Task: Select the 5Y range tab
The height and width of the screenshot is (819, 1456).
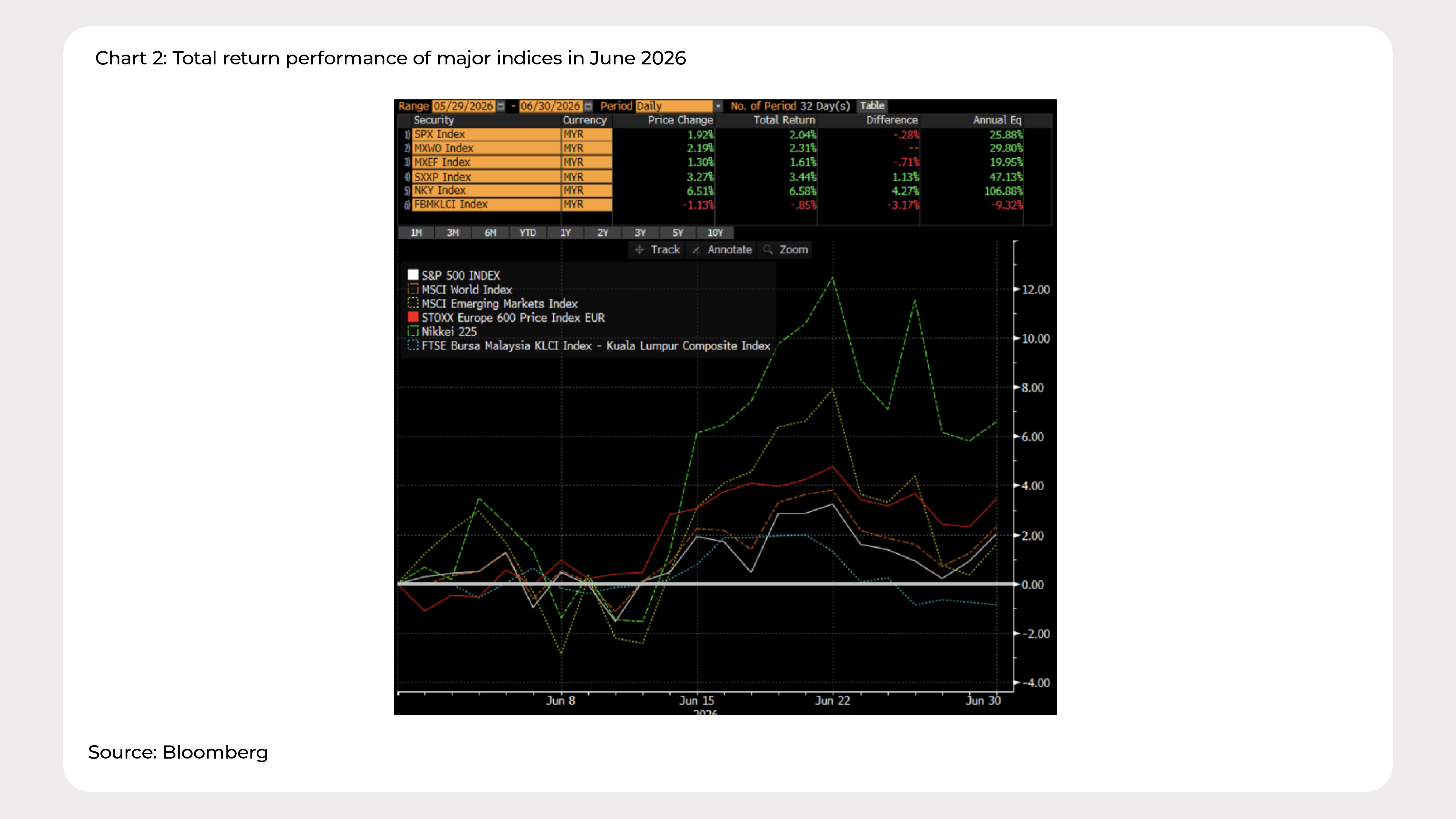Action: click(x=678, y=233)
